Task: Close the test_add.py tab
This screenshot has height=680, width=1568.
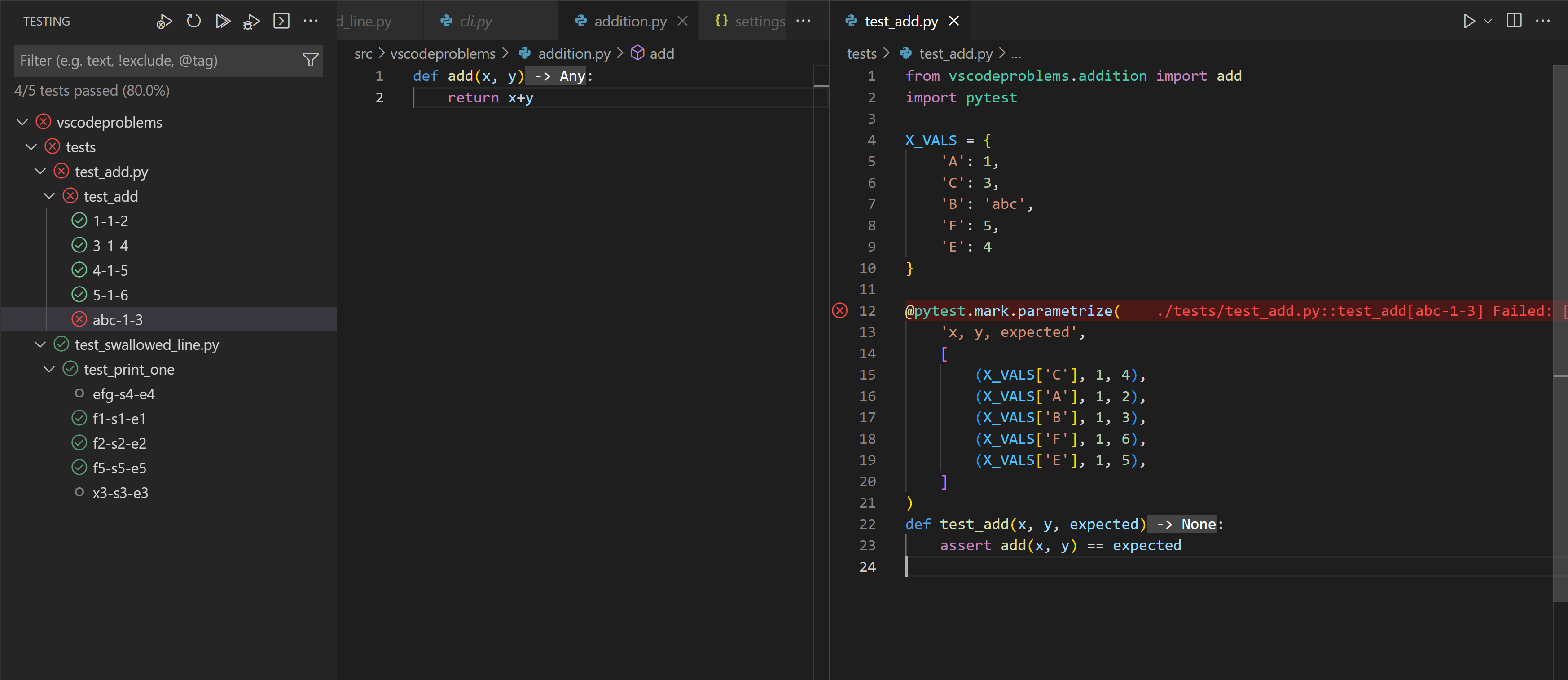Action: [x=954, y=21]
